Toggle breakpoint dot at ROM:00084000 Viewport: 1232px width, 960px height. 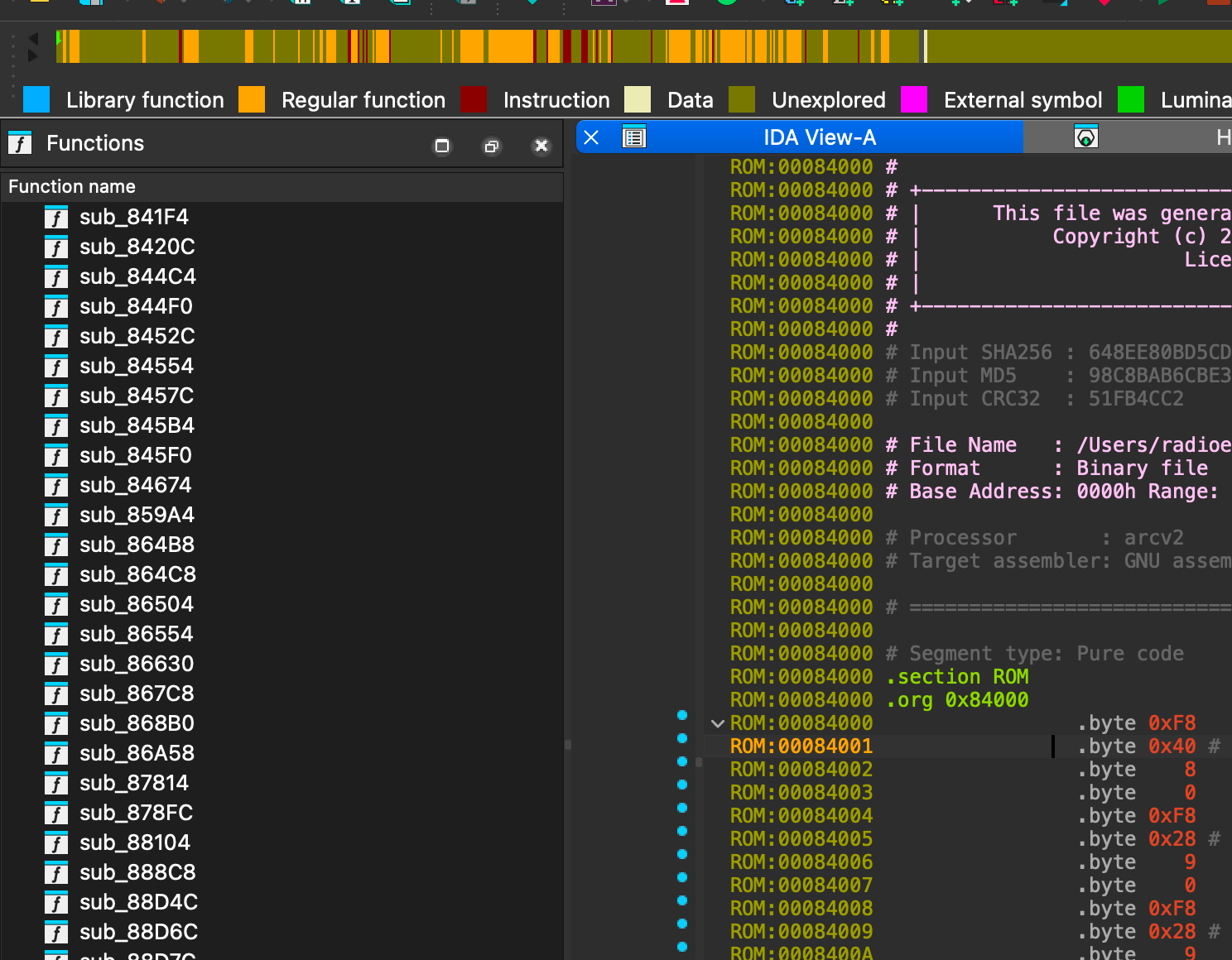click(x=682, y=715)
